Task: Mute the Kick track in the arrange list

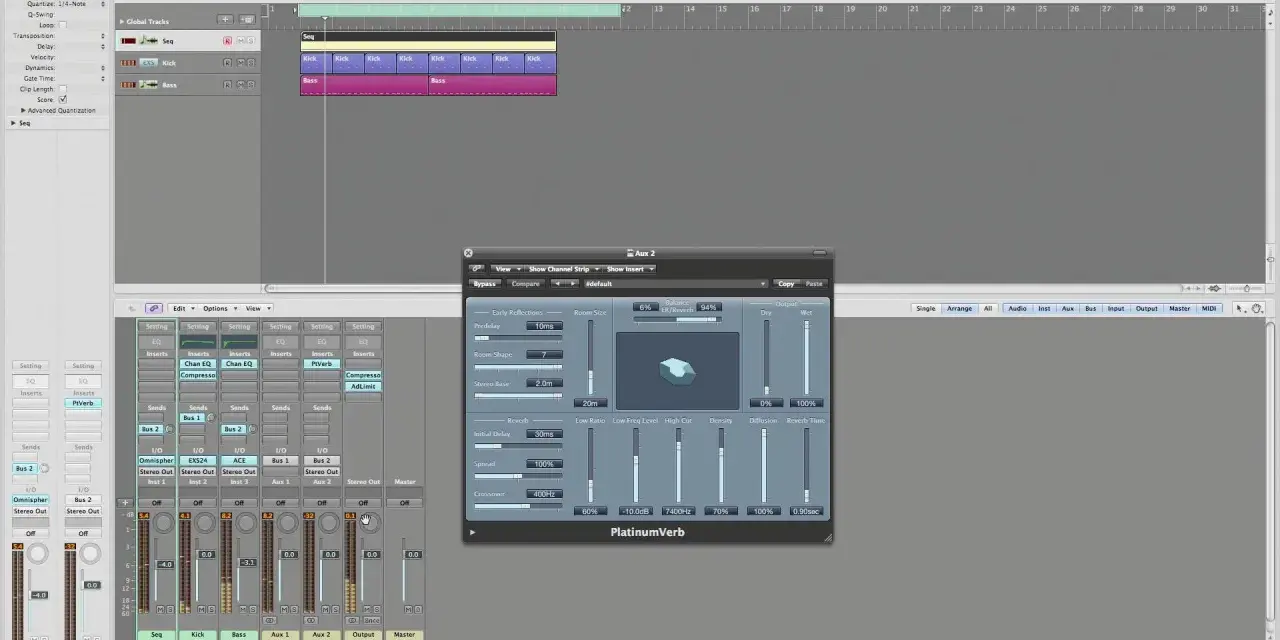Action: [239, 63]
